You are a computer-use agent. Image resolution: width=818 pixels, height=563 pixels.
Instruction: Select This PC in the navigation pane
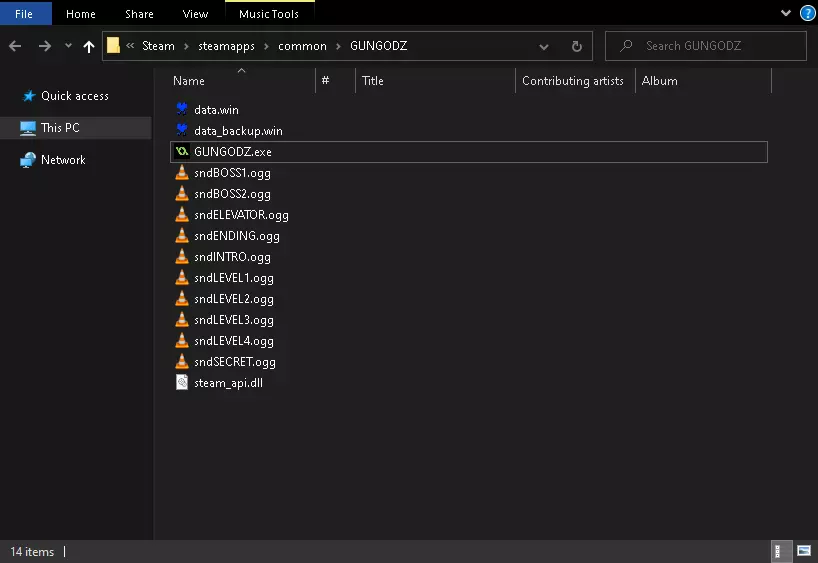click(61, 128)
